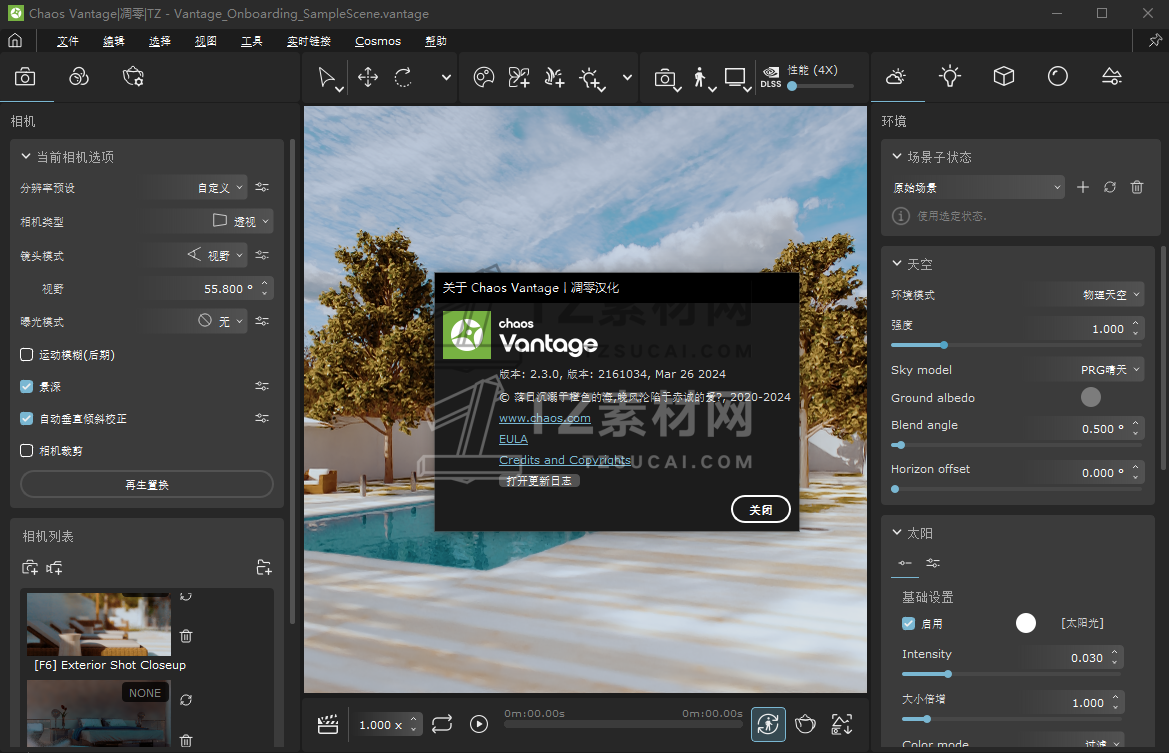Delete the current scene state
This screenshot has height=753, width=1169.
tap(1136, 187)
